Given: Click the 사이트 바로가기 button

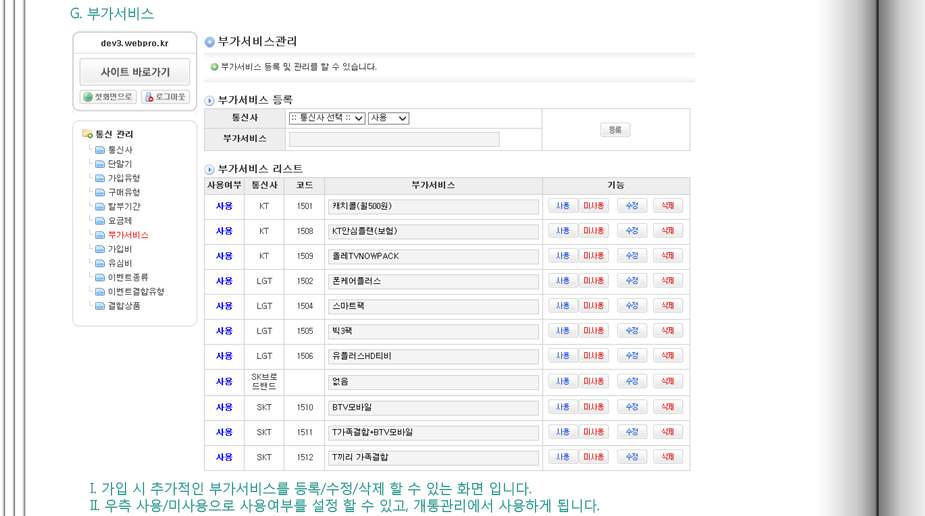Looking at the screenshot, I should click(x=135, y=72).
